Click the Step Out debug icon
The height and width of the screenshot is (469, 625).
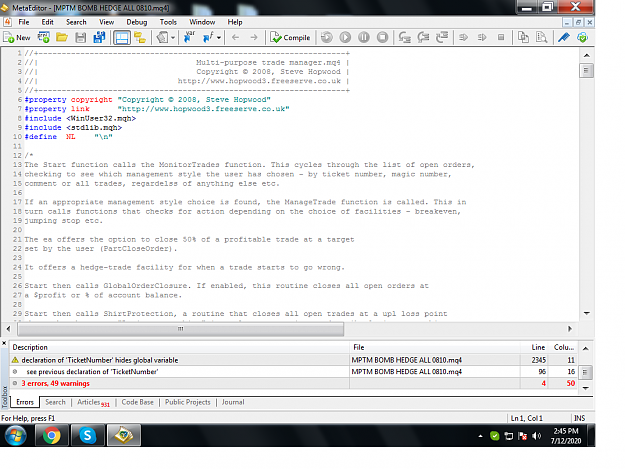point(442,37)
